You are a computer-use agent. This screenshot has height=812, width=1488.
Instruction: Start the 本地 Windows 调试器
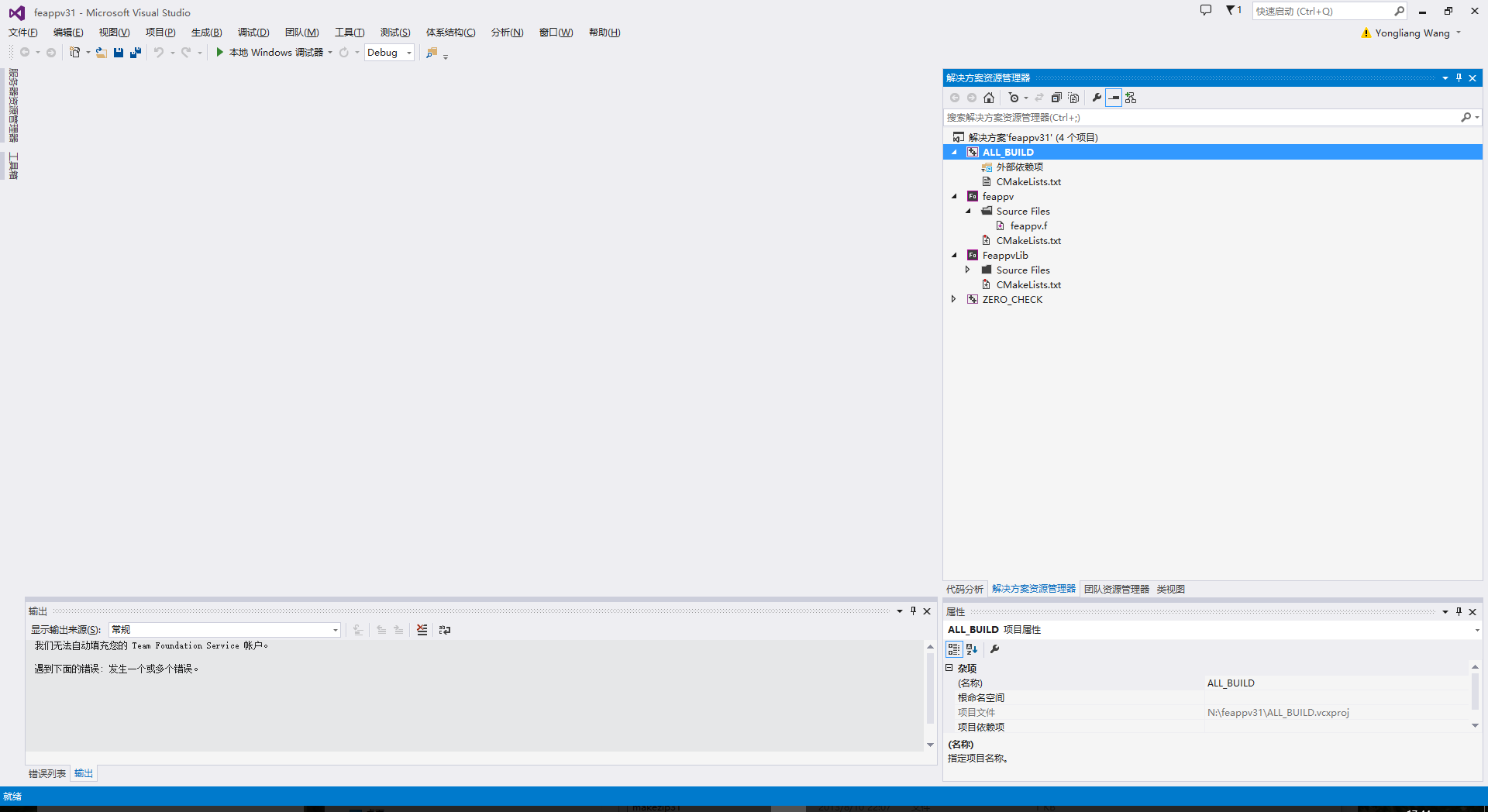[267, 52]
